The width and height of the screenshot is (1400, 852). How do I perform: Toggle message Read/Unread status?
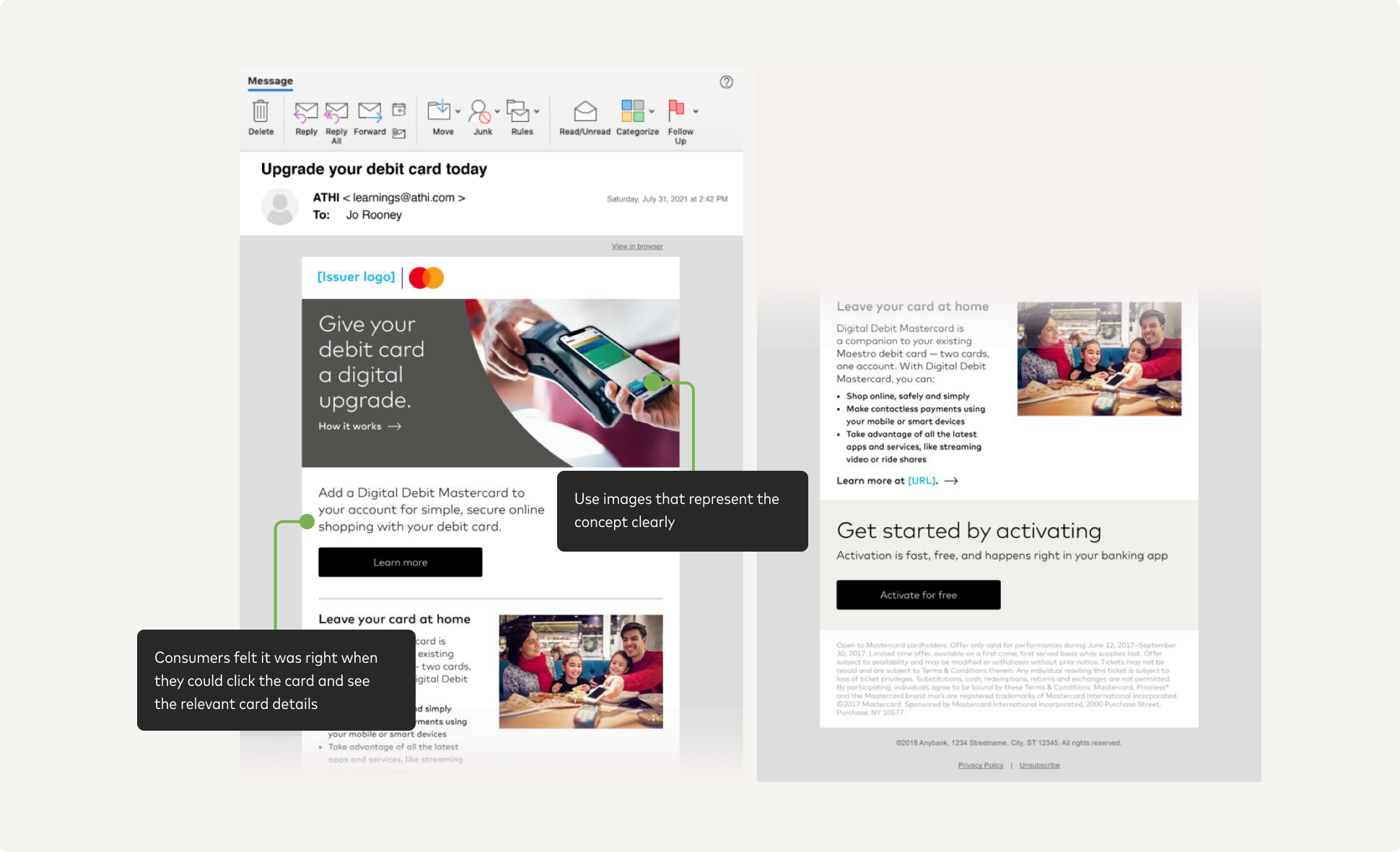[x=585, y=112]
